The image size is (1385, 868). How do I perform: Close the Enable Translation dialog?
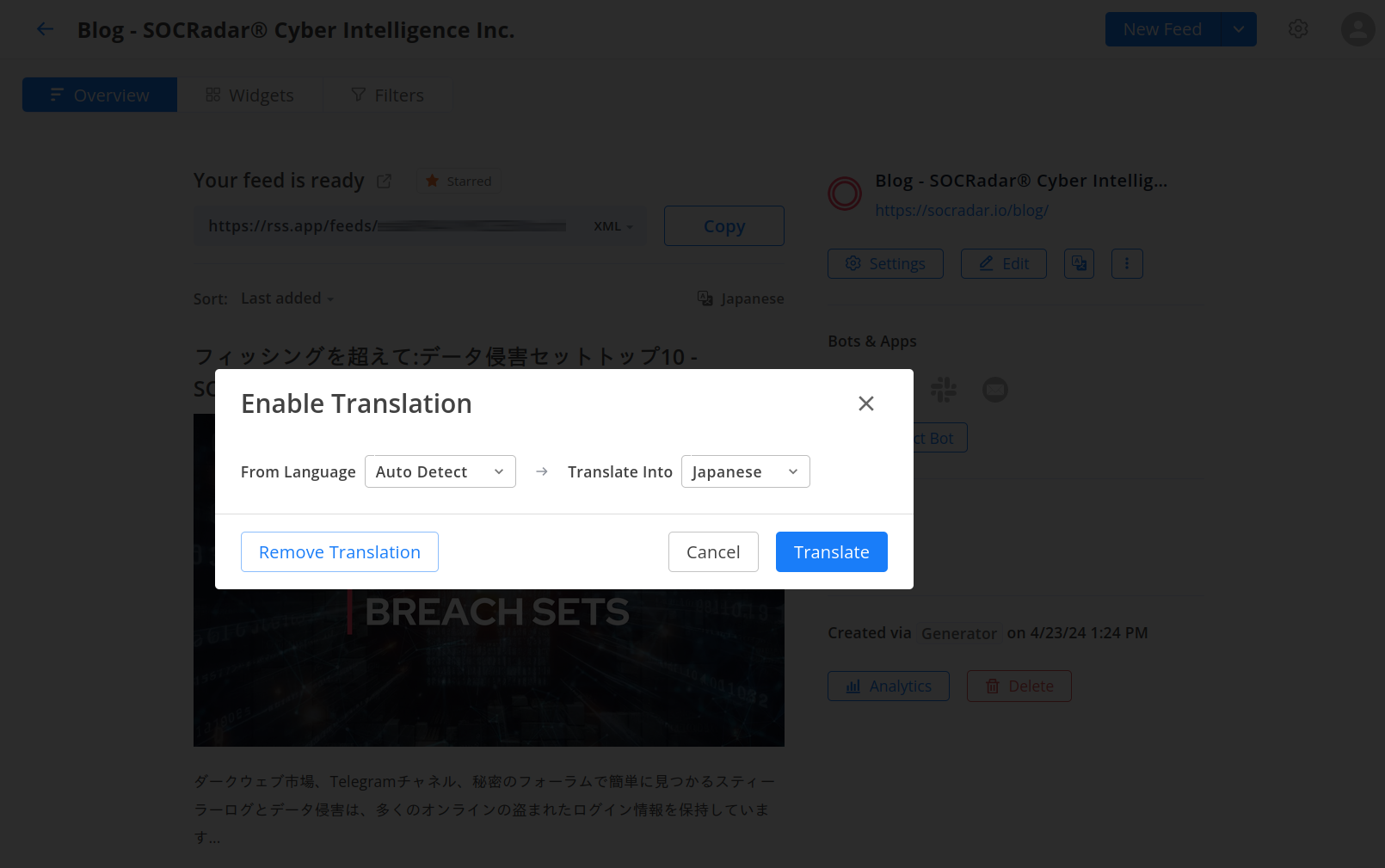tap(865, 403)
